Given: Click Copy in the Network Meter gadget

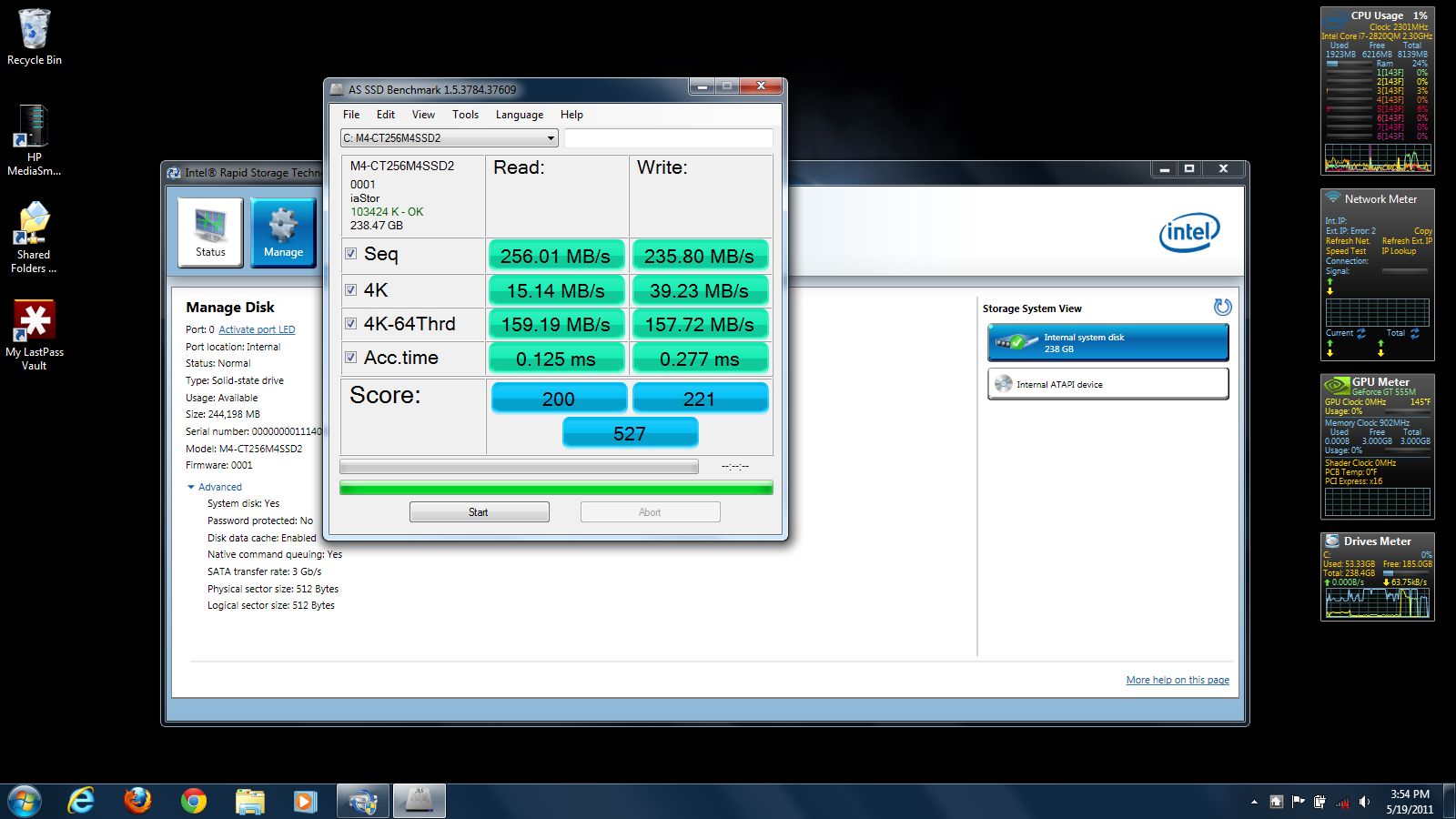Looking at the screenshot, I should (1423, 231).
